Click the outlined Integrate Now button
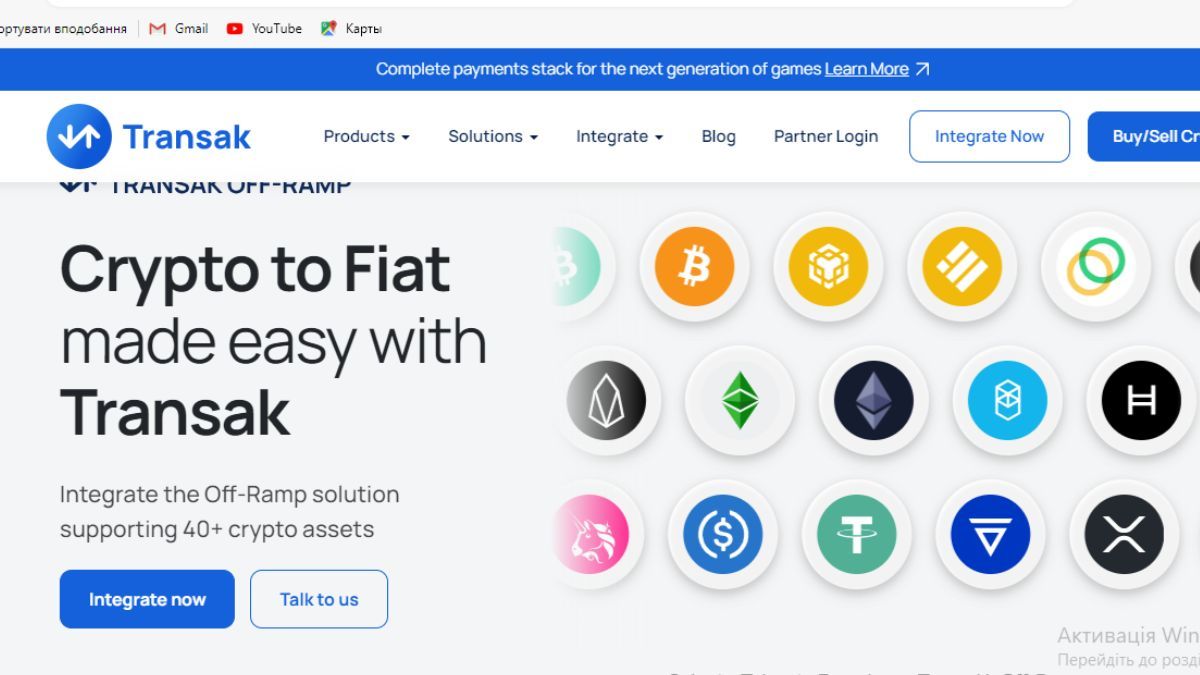1200x675 pixels. tap(989, 136)
